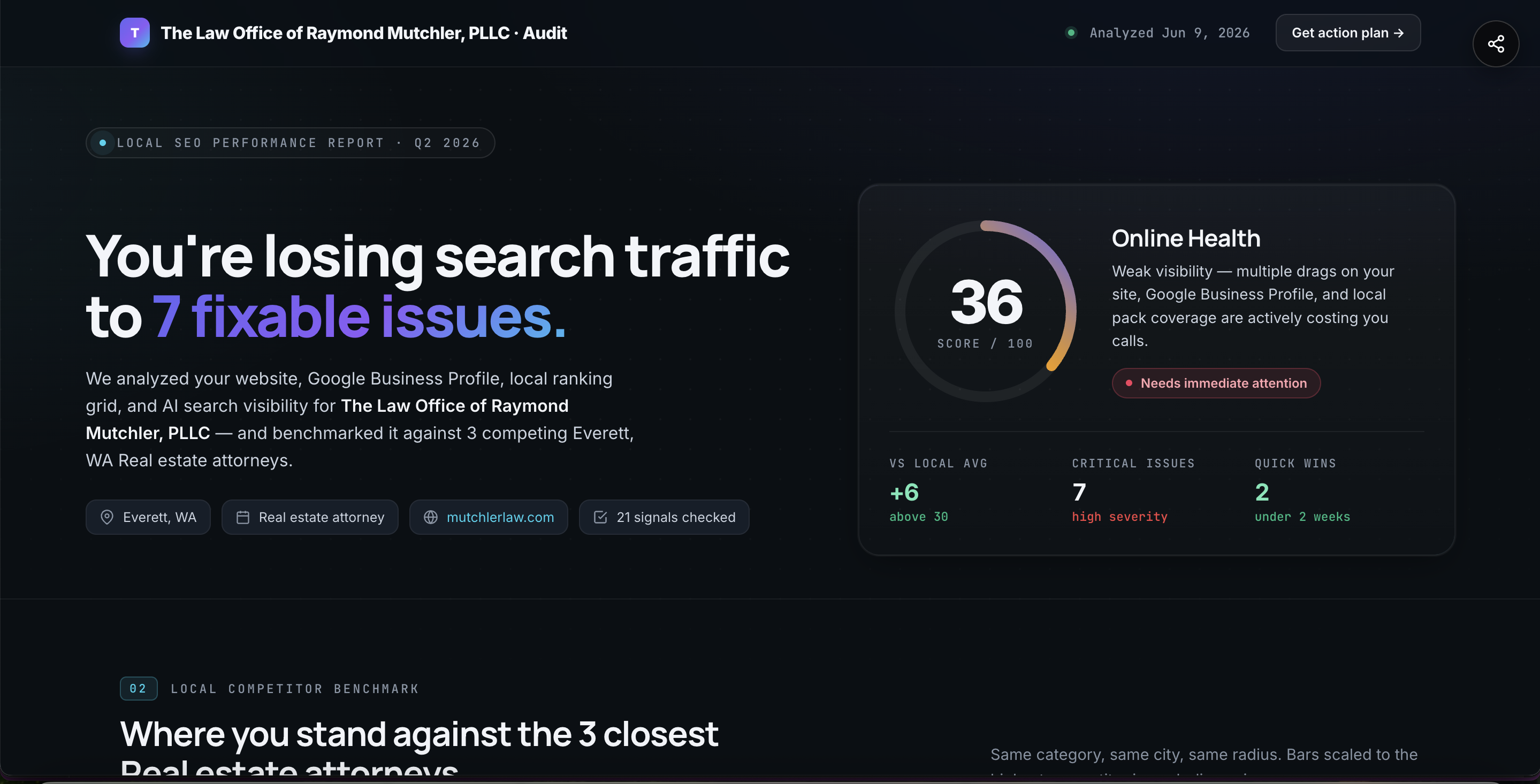
Task: Click the Analyzed Jun 9, 2026 text
Action: click(1169, 33)
